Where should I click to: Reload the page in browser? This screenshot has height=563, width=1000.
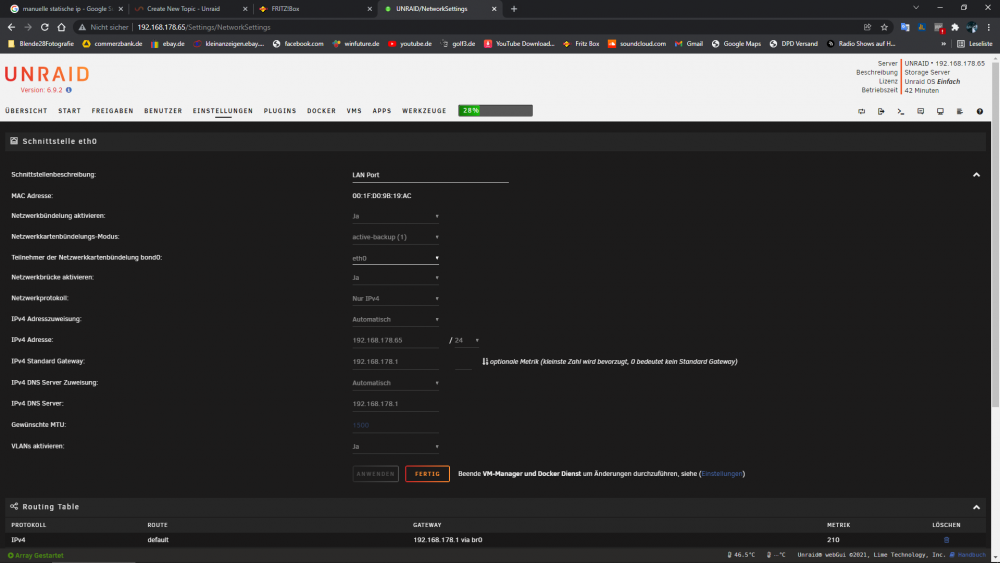[45, 27]
